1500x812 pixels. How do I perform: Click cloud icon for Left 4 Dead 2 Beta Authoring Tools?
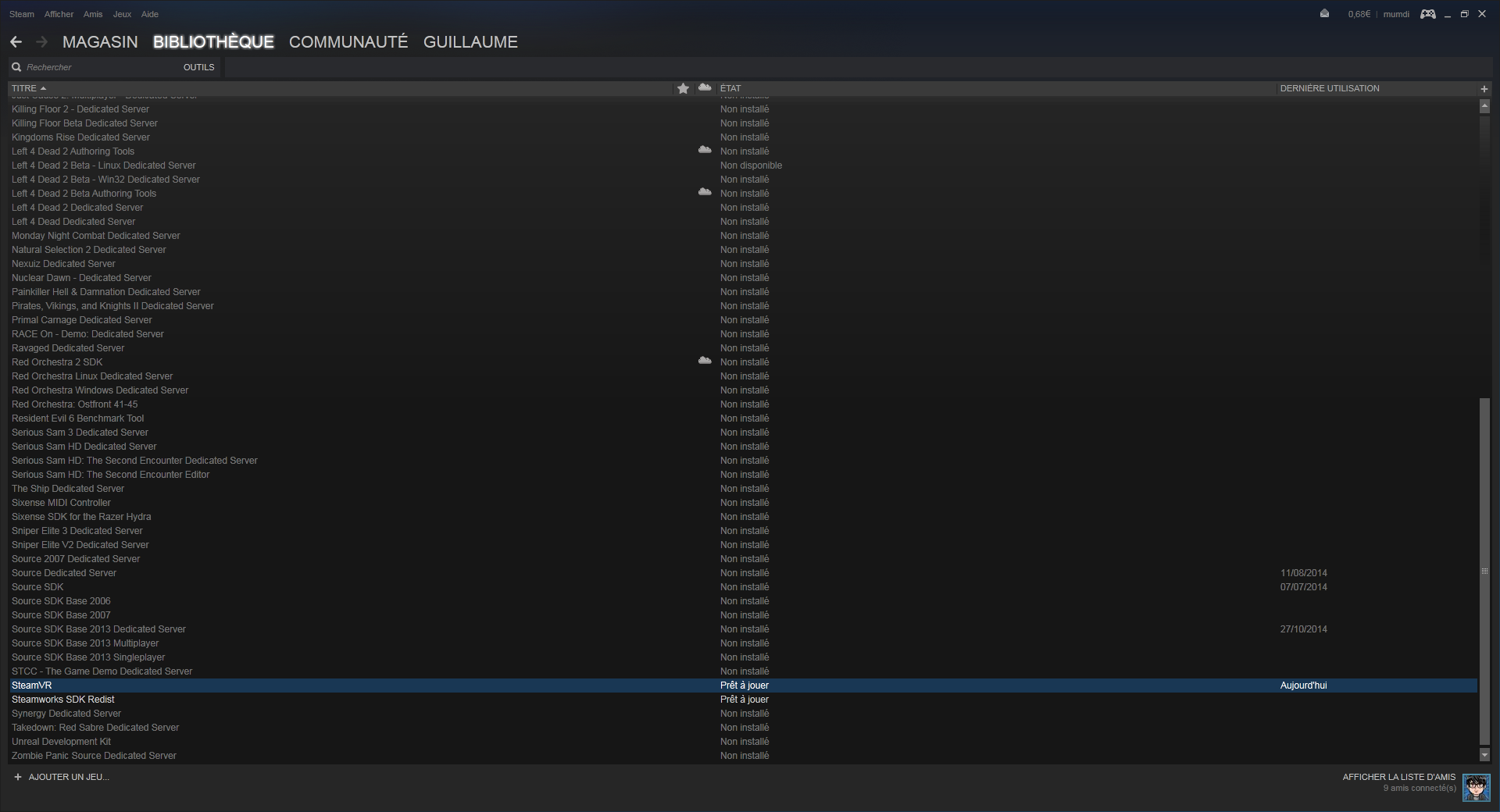[705, 192]
